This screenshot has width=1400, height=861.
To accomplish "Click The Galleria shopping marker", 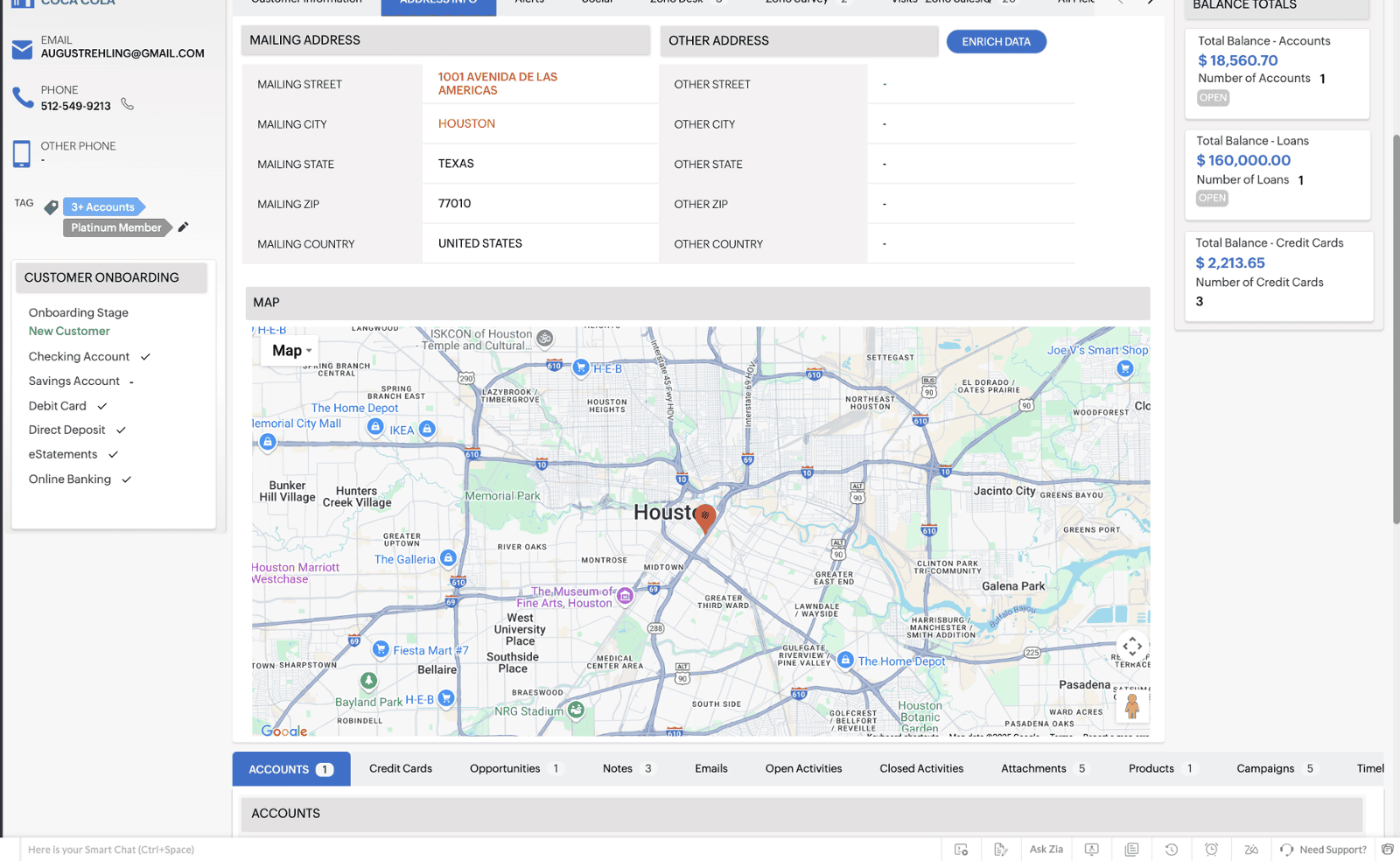I will coord(448,557).
